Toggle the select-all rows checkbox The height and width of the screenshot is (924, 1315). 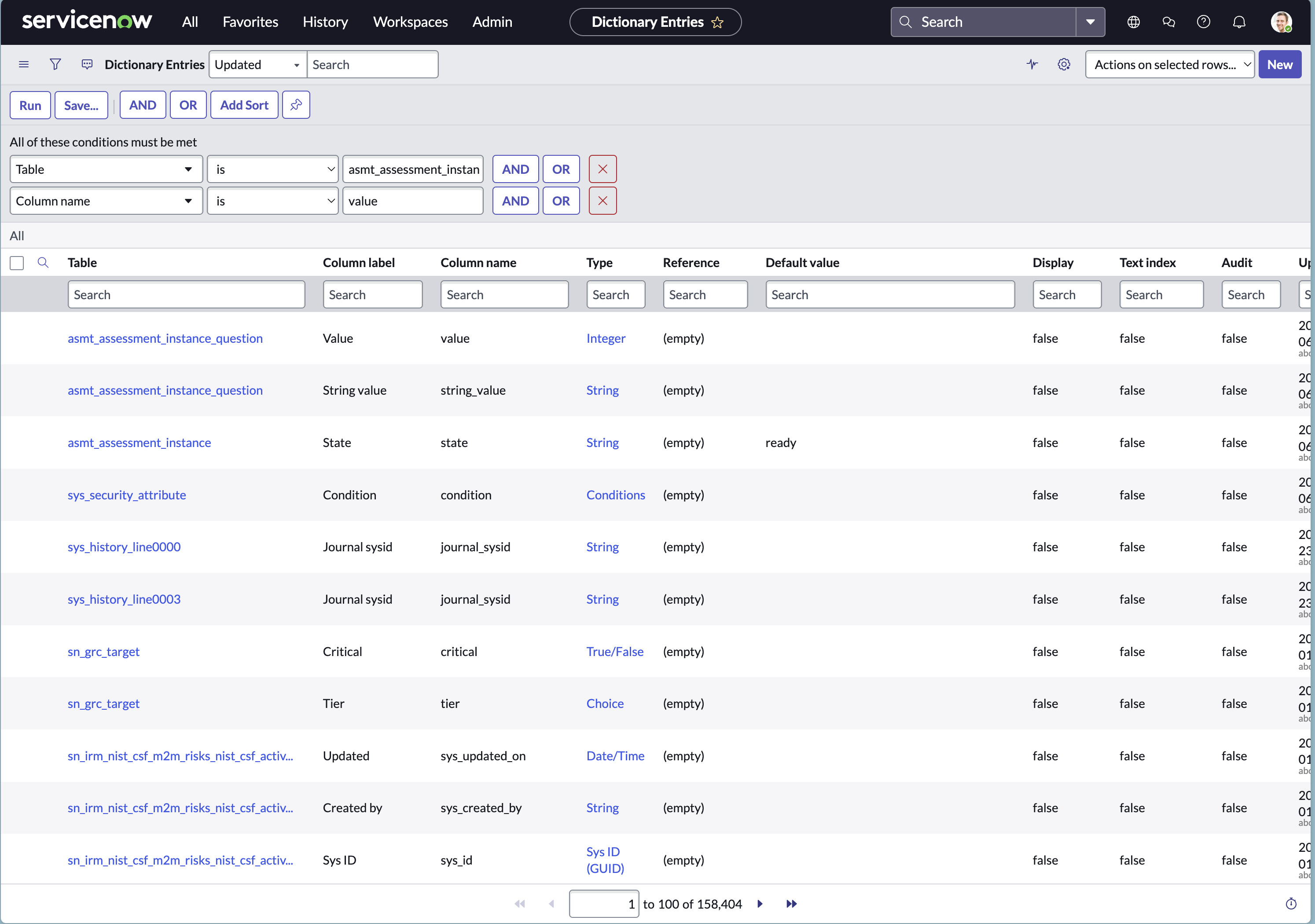pos(17,263)
